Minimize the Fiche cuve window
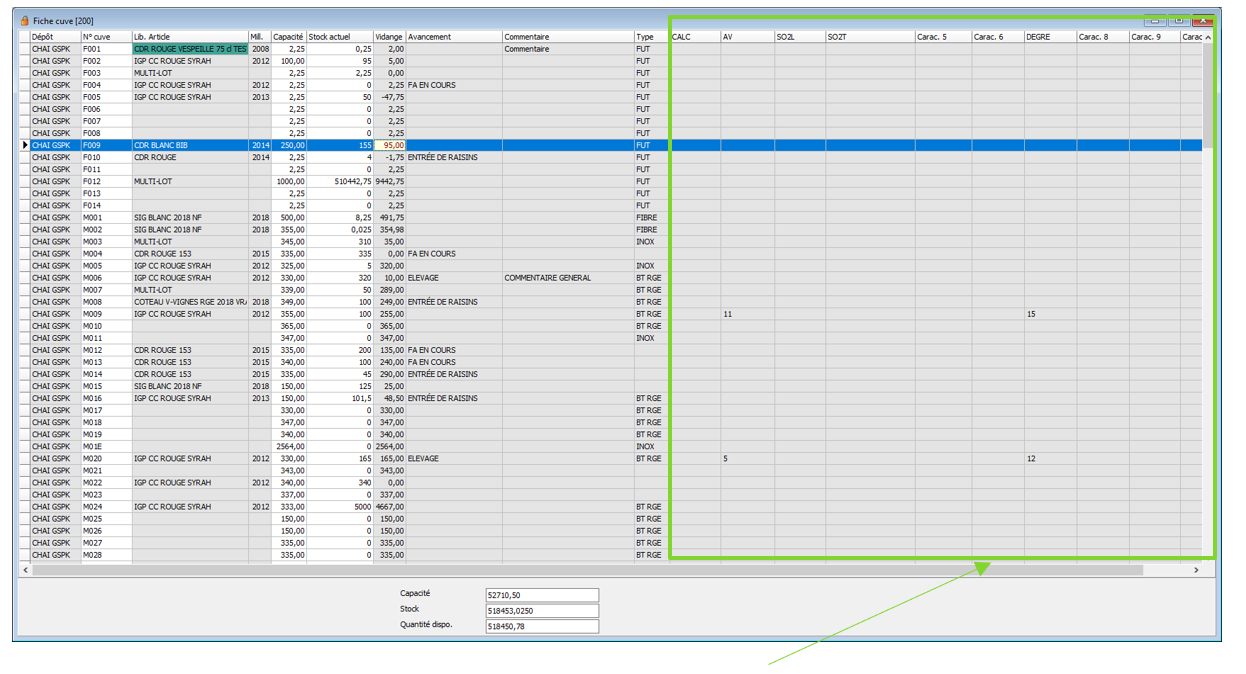Image resolution: width=1246 pixels, height=674 pixels. coord(1155,21)
